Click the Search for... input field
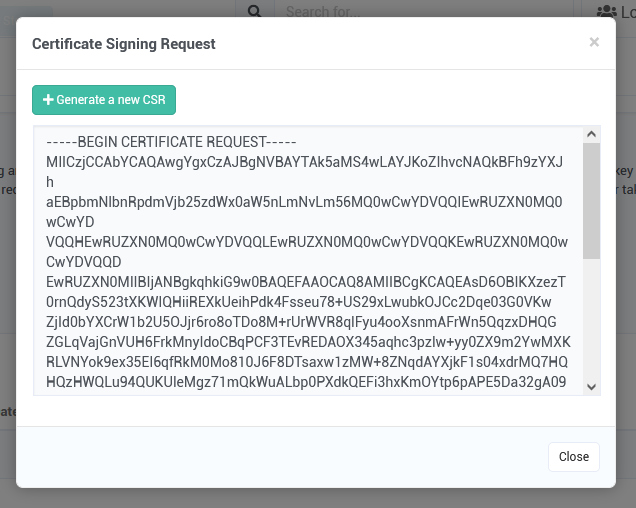 pos(423,11)
